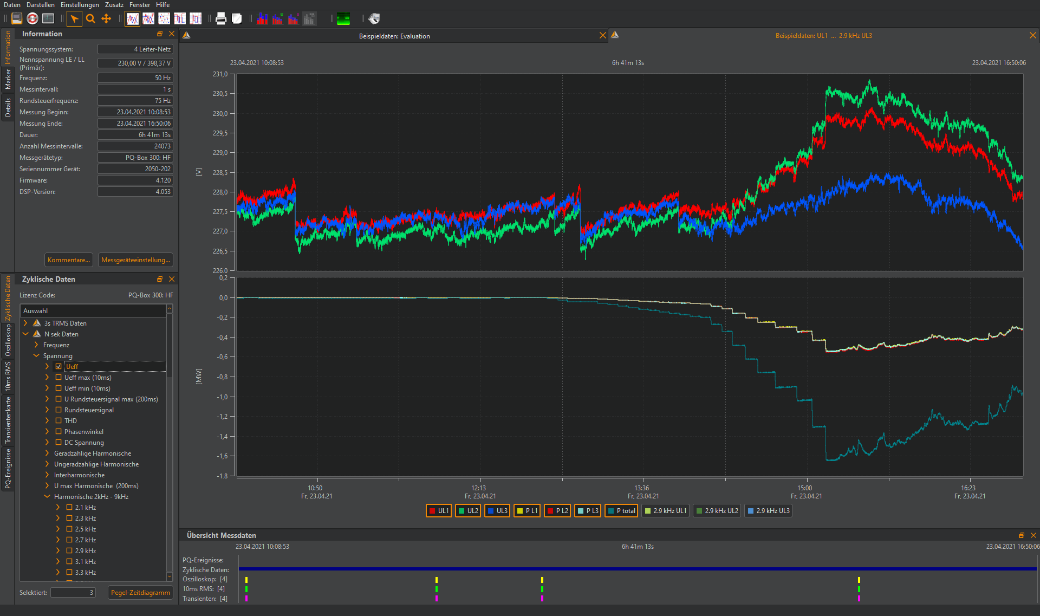Uncheck the Ueff checkbox
The width and height of the screenshot is (1040, 616).
pos(58,367)
